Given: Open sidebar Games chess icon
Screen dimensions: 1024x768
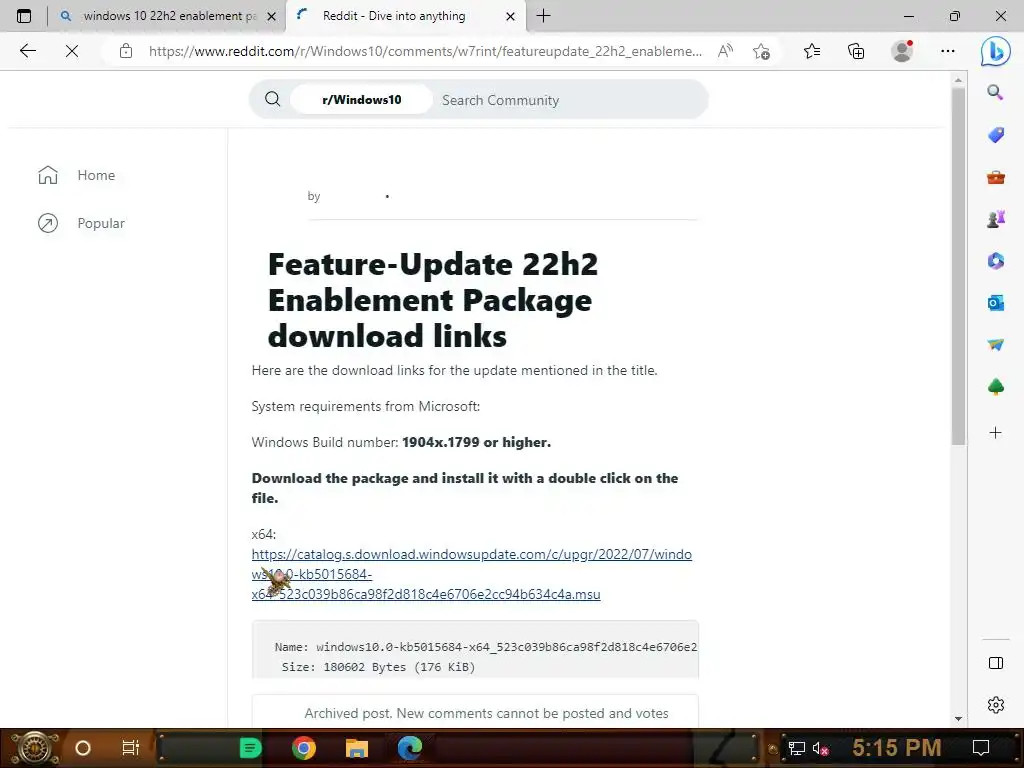Looking at the screenshot, I should click(995, 219).
